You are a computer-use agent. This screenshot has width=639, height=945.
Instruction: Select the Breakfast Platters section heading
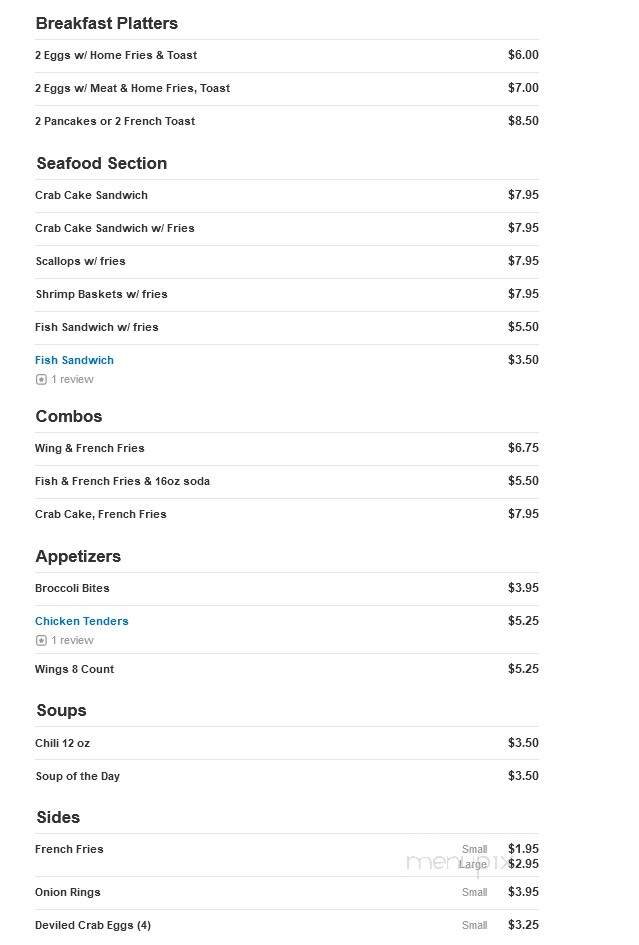(x=107, y=23)
